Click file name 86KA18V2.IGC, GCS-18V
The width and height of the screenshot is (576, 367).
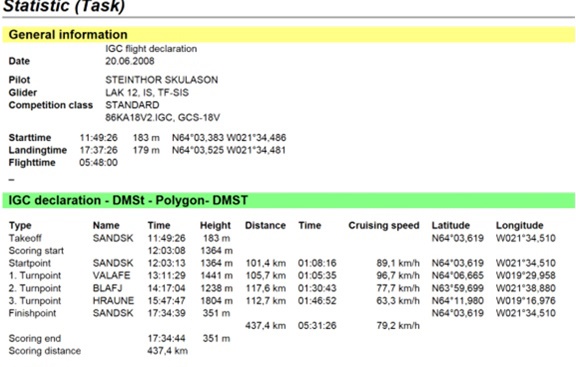tap(162, 118)
